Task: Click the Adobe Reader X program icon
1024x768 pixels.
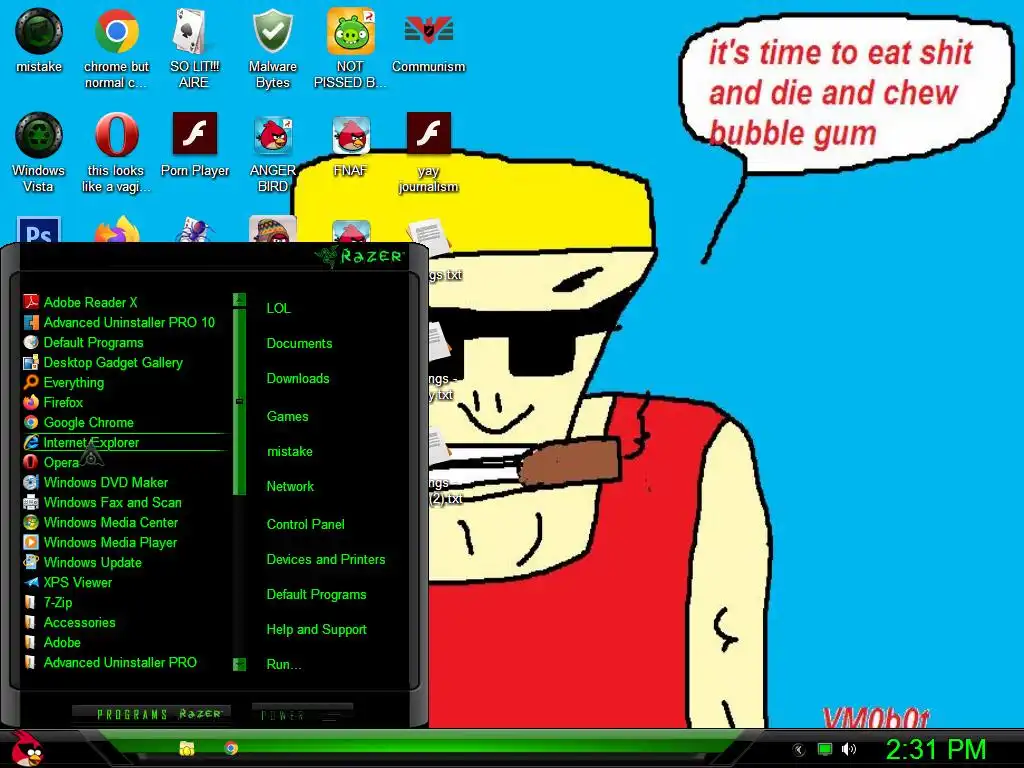Action: tap(31, 302)
